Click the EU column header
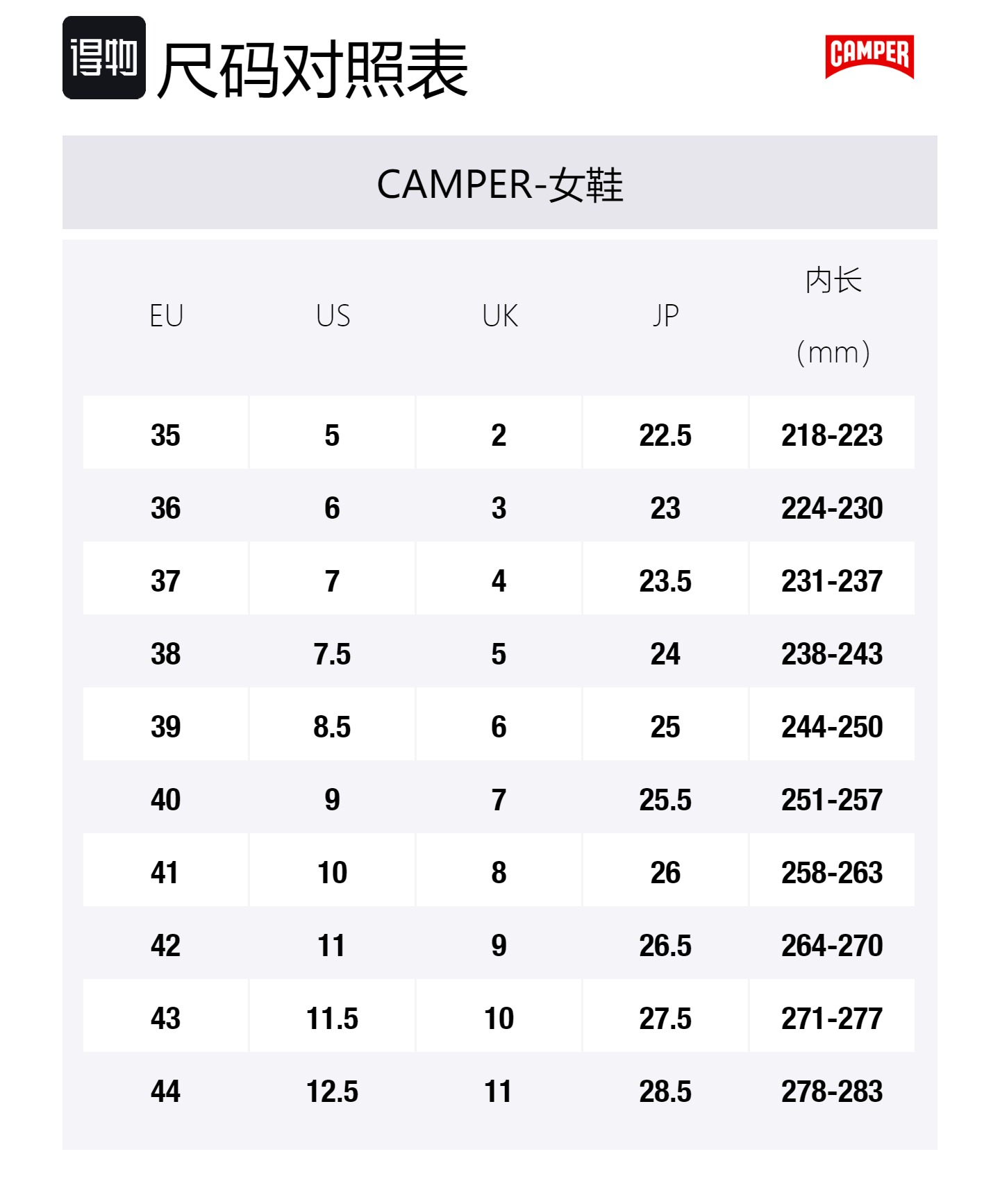The height and width of the screenshot is (1204, 1000). (166, 316)
